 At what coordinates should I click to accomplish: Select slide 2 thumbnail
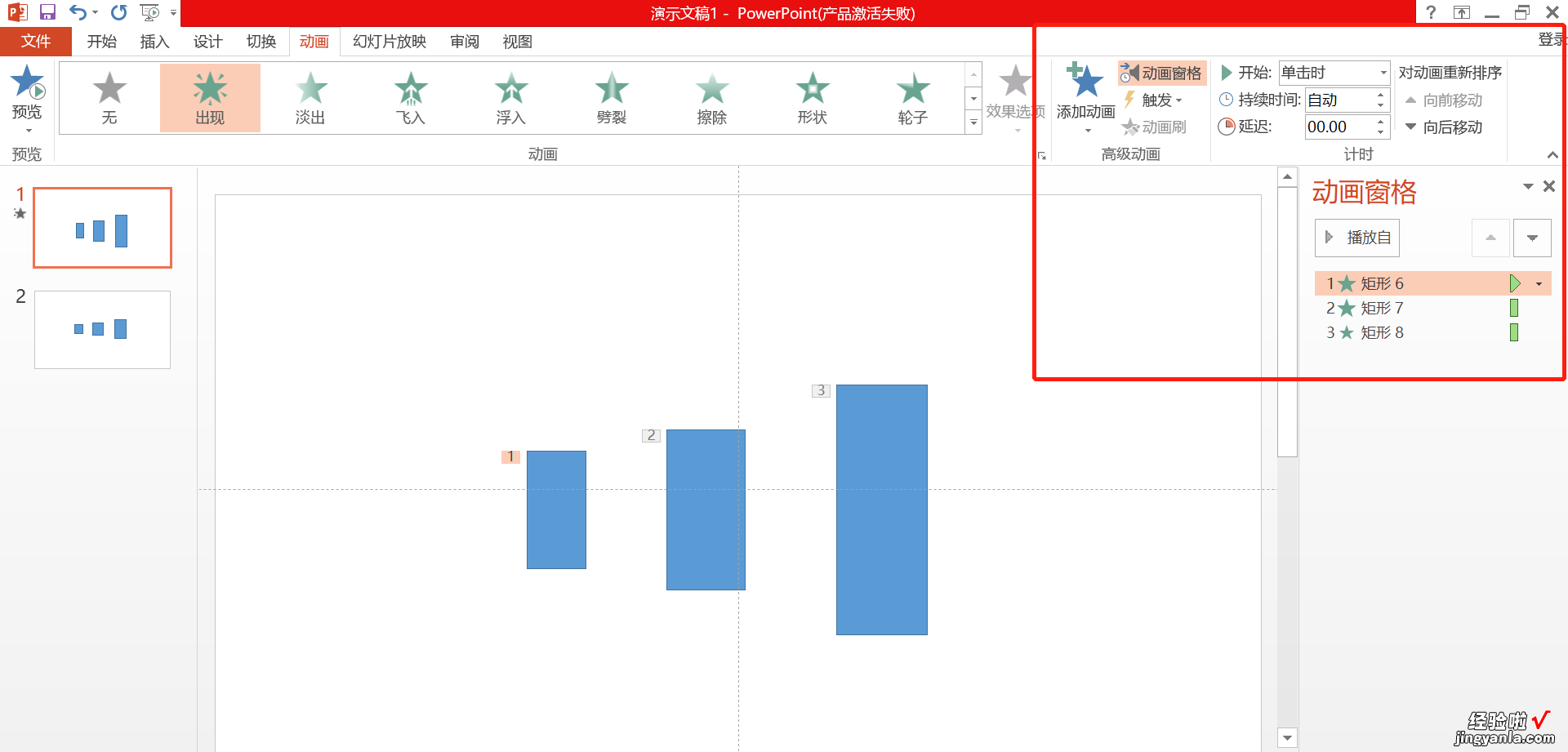coord(102,330)
